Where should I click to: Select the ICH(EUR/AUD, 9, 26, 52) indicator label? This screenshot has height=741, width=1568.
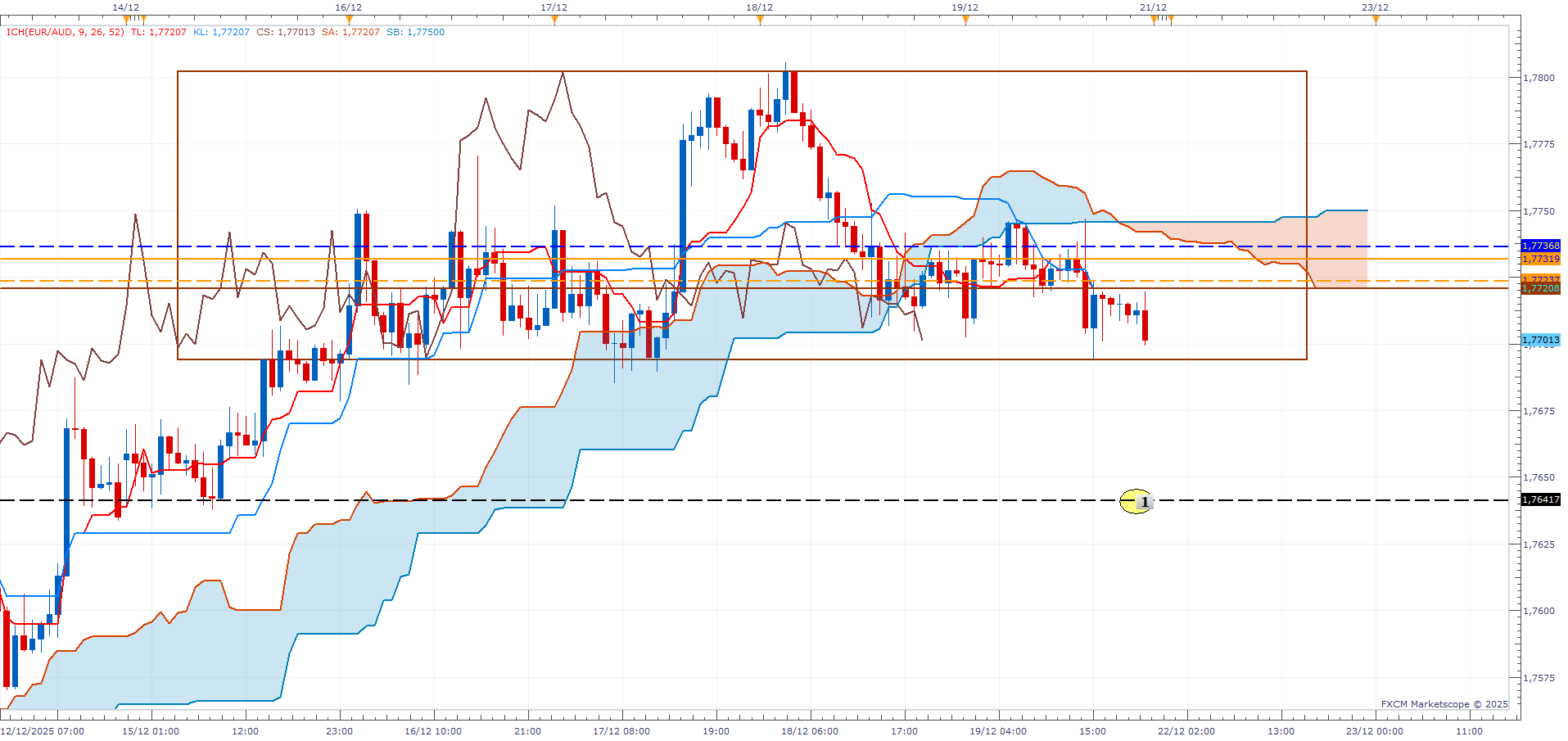(x=65, y=32)
